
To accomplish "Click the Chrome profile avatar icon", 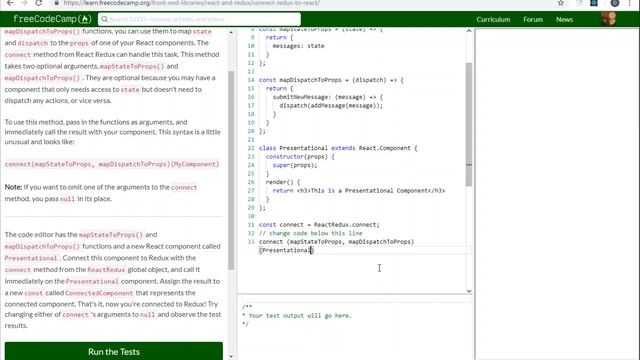I will coord(615,3).
